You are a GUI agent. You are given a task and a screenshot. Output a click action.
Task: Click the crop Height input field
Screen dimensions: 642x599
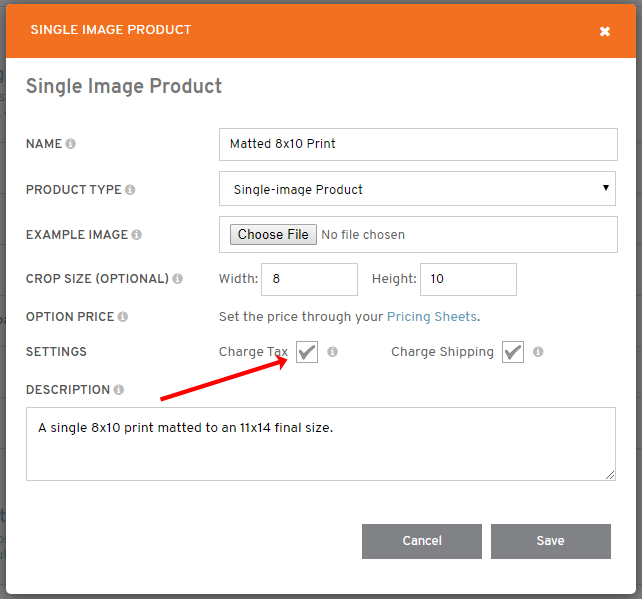coord(468,279)
